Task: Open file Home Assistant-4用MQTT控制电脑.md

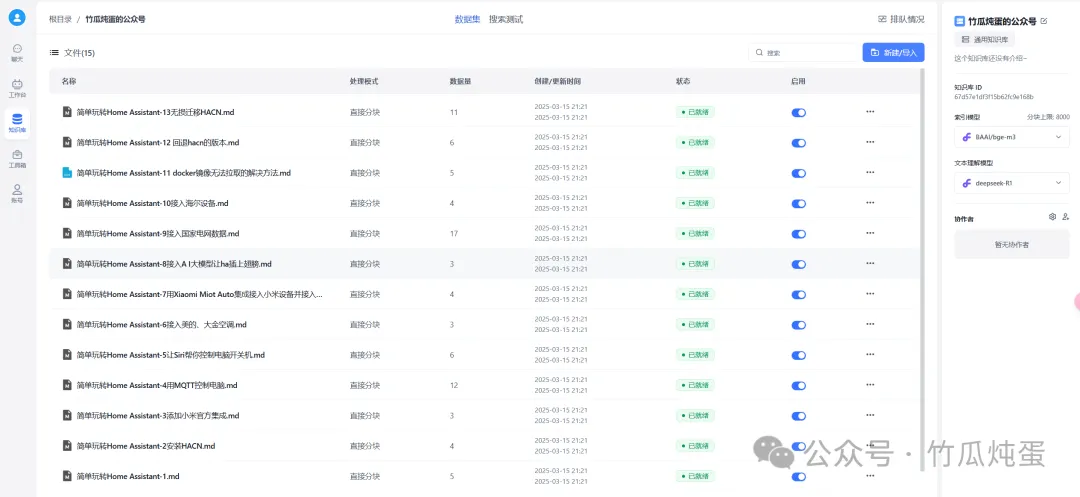Action: click(157, 385)
